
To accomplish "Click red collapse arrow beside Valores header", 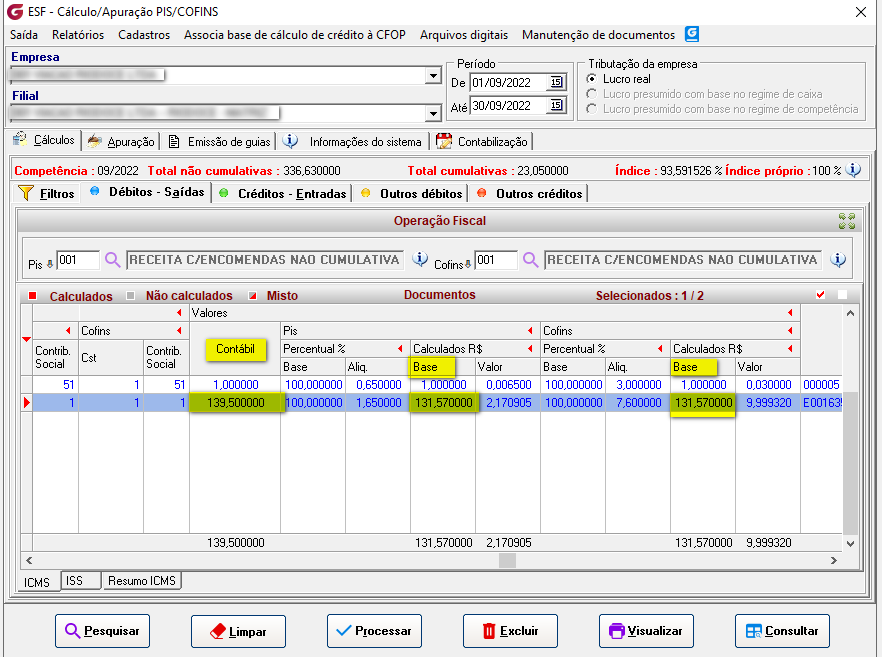I will pos(790,313).
